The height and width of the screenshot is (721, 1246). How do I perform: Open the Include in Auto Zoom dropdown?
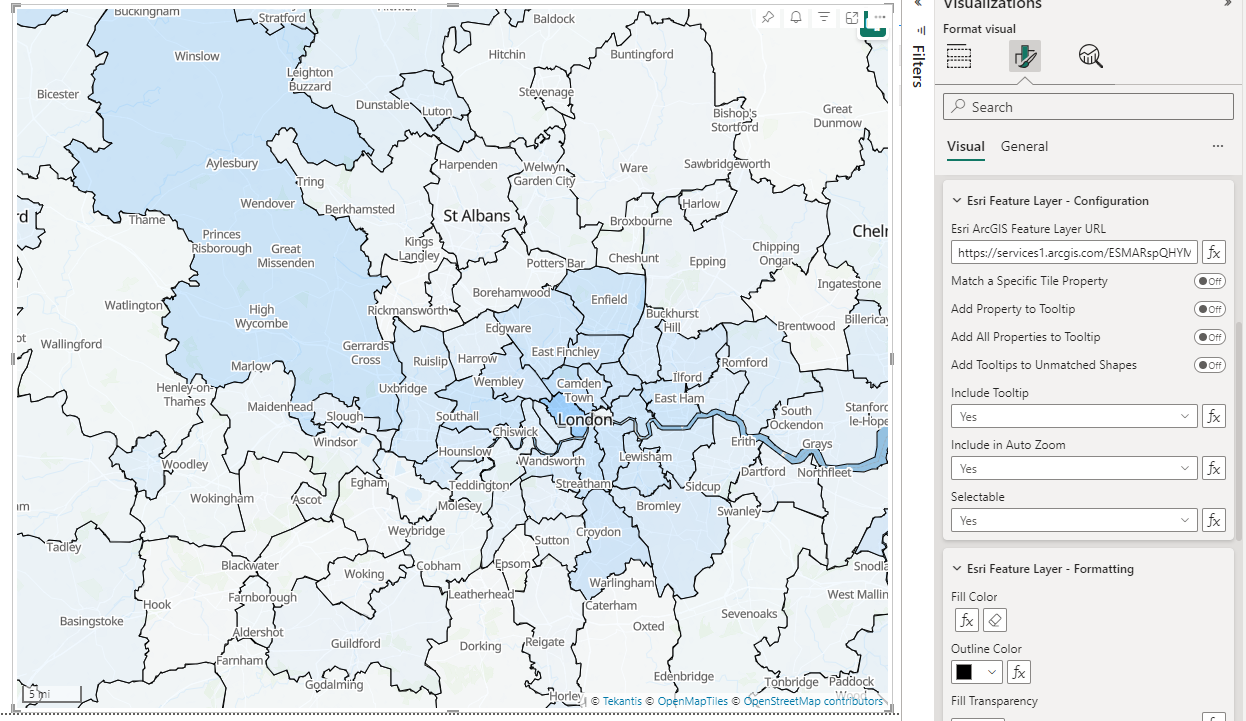pos(1073,469)
